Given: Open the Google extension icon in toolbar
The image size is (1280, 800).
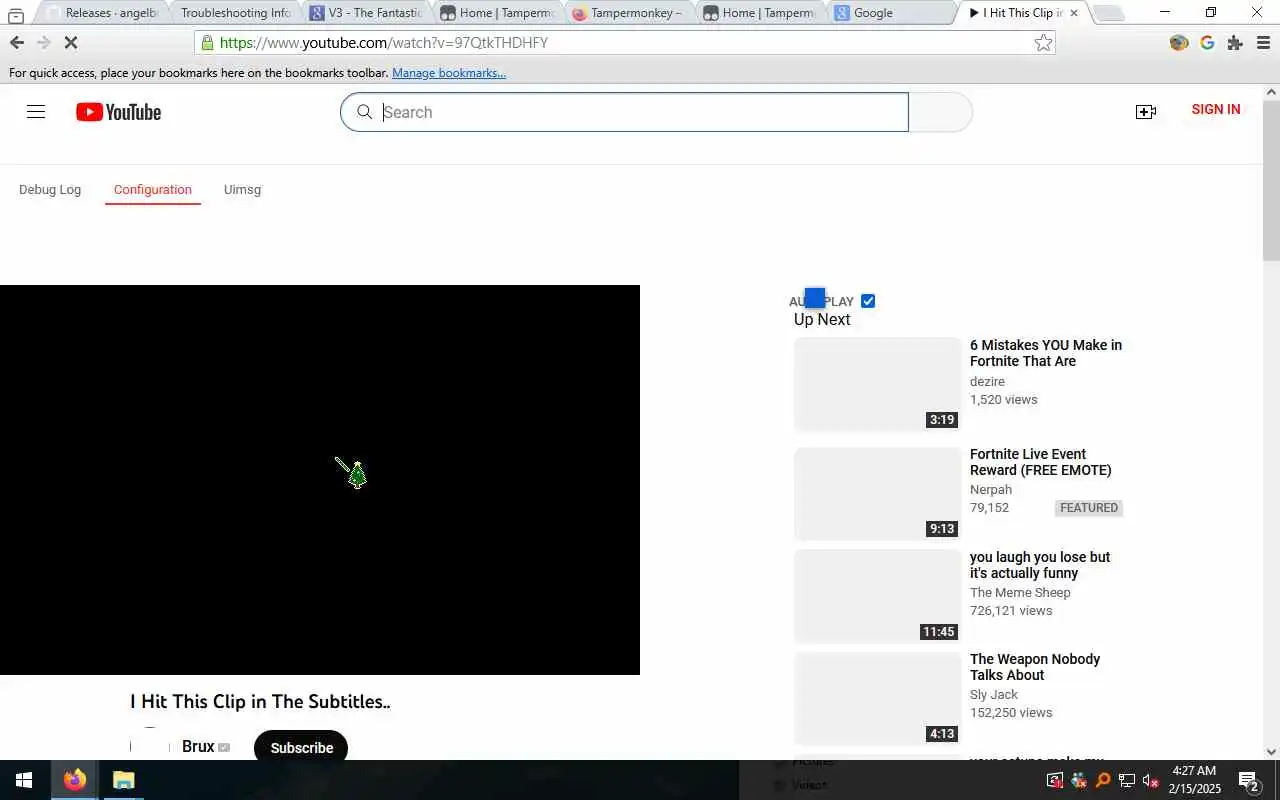Looking at the screenshot, I should pos(1207,42).
